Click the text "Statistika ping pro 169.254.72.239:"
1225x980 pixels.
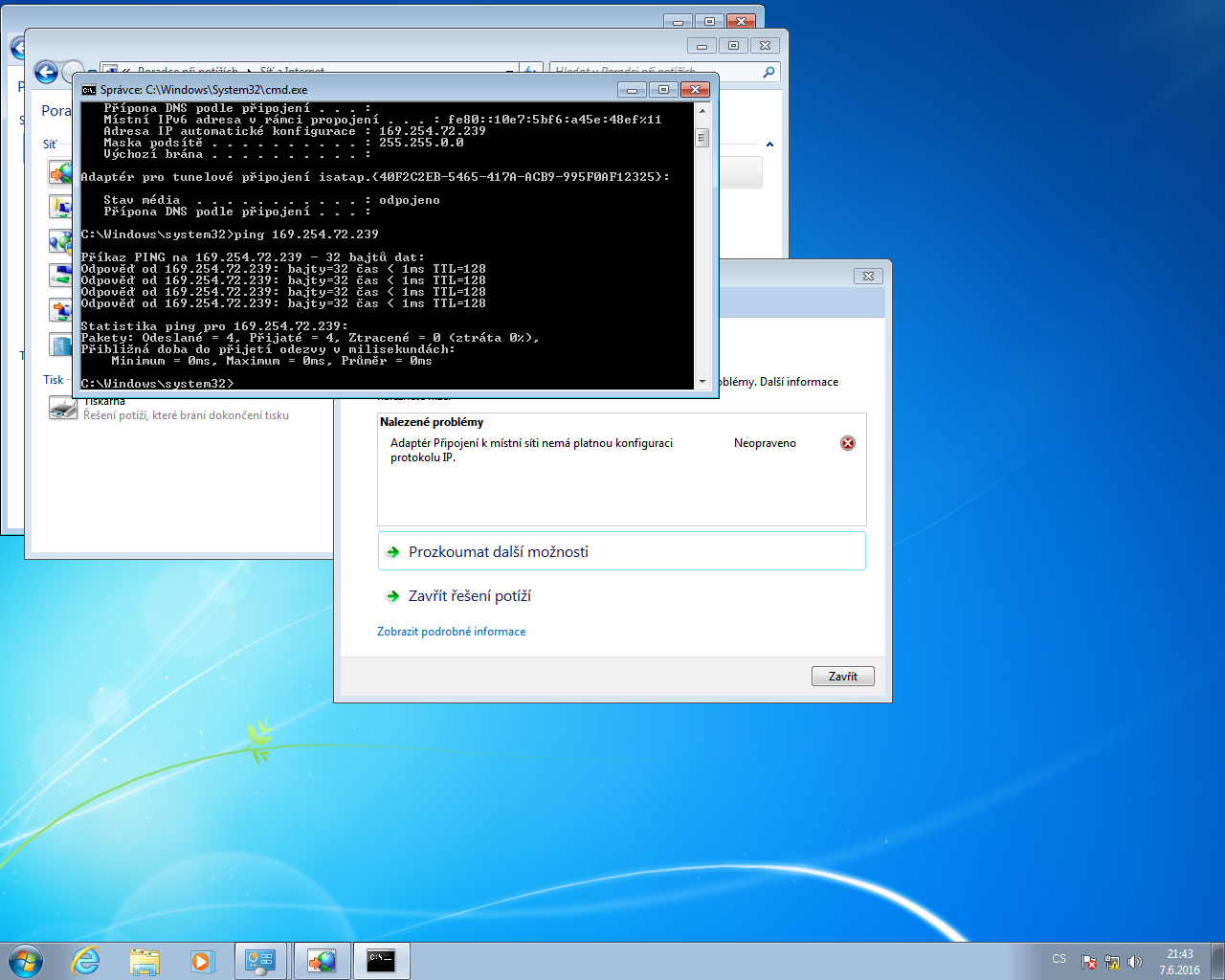tap(214, 326)
